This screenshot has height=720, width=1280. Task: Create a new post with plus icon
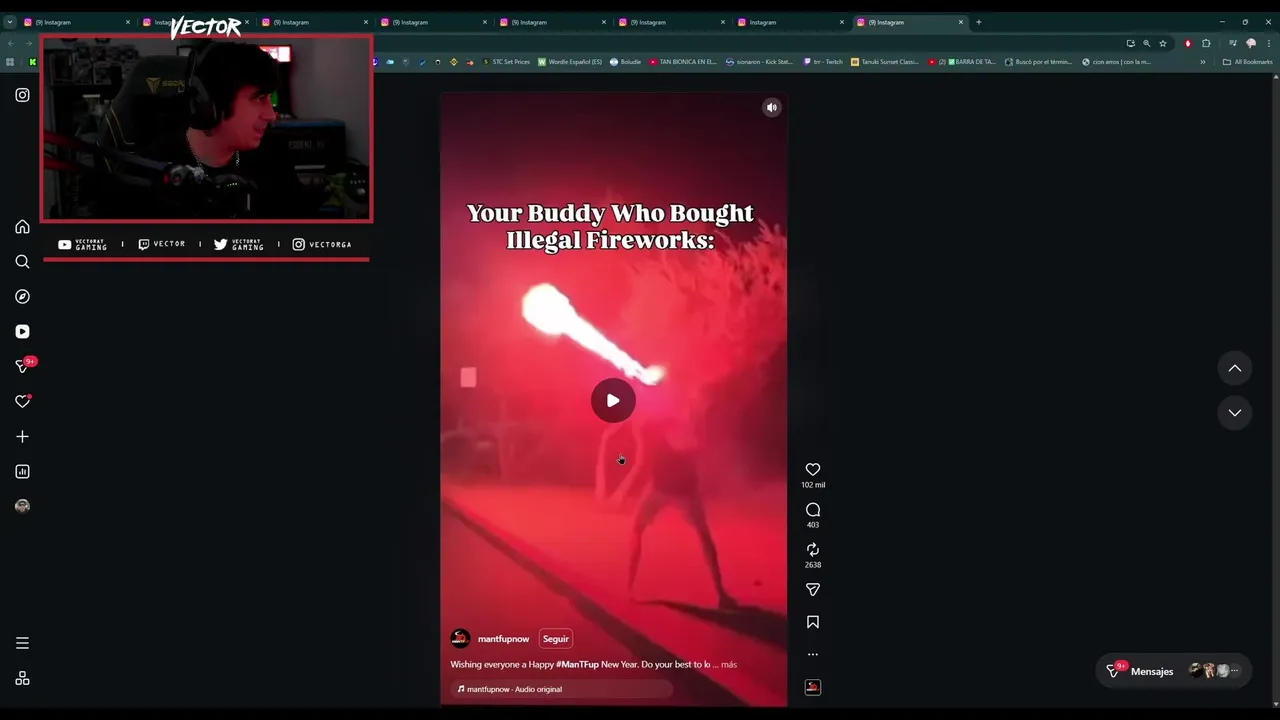point(22,437)
